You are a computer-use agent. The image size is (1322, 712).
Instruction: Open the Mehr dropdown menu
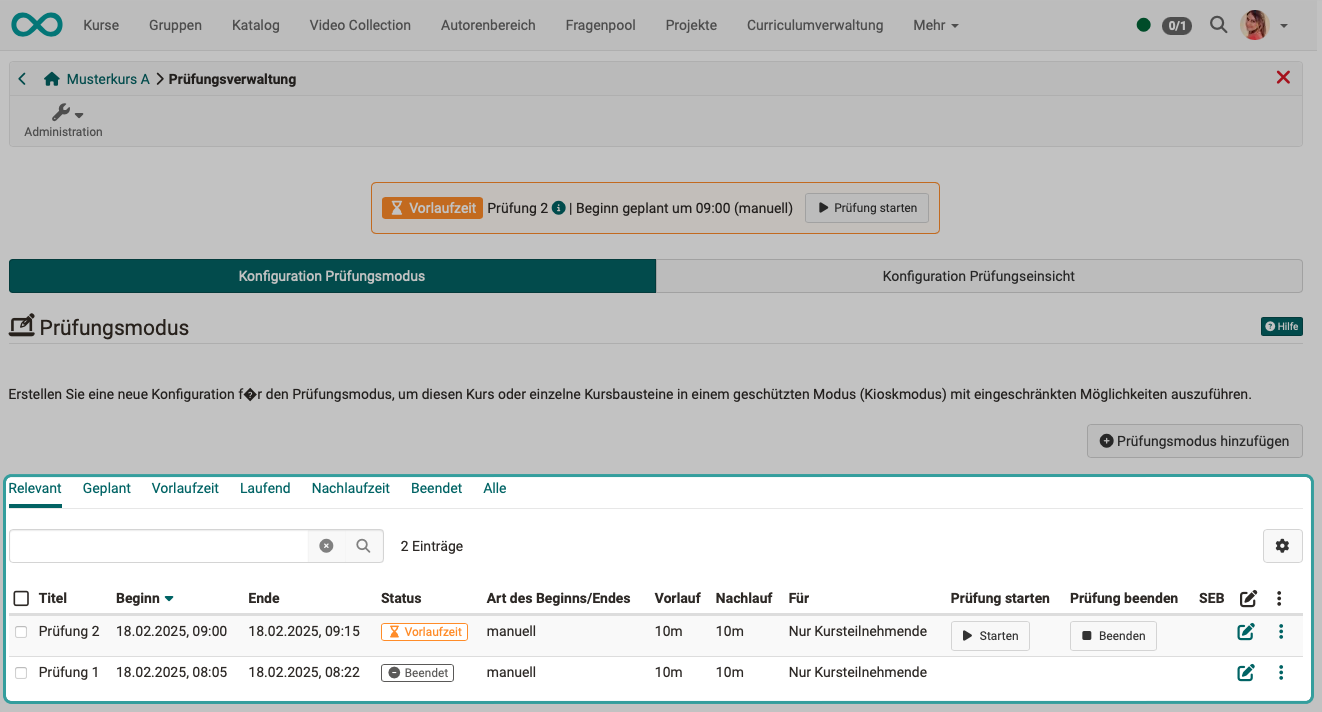pos(934,25)
